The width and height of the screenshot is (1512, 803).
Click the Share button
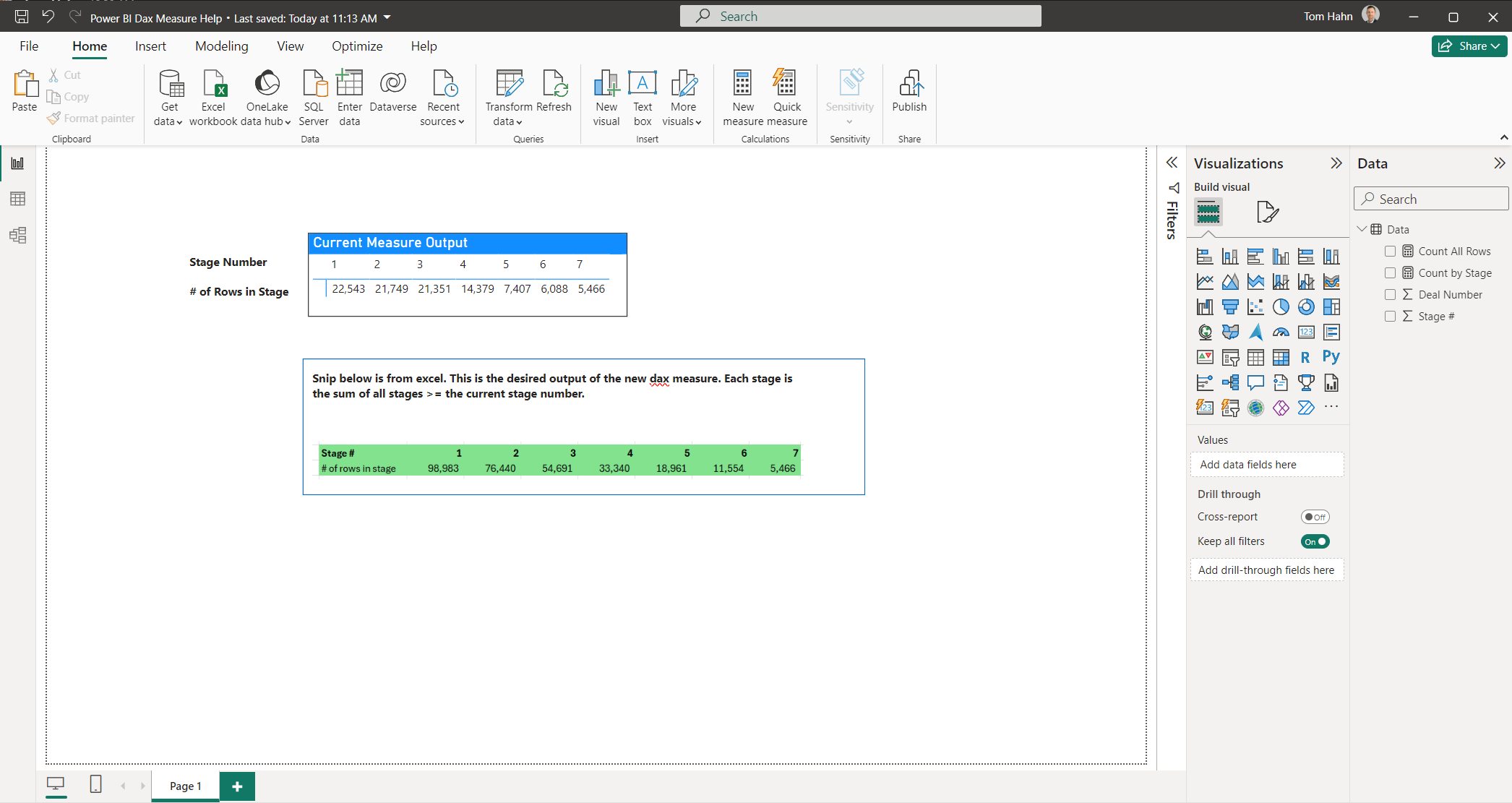(x=1469, y=46)
